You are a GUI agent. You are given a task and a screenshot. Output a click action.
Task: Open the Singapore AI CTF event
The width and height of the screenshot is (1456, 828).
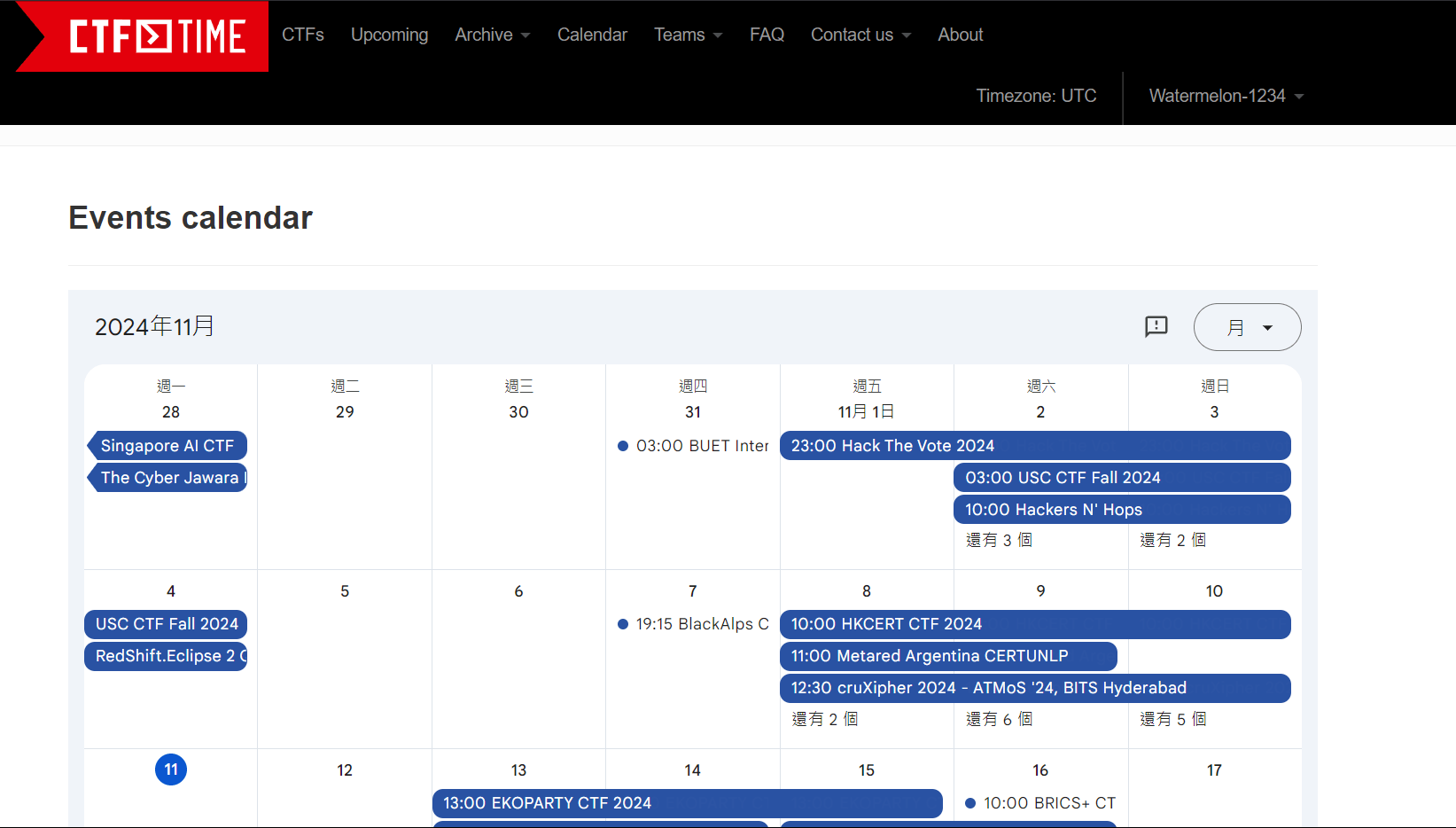click(x=167, y=446)
